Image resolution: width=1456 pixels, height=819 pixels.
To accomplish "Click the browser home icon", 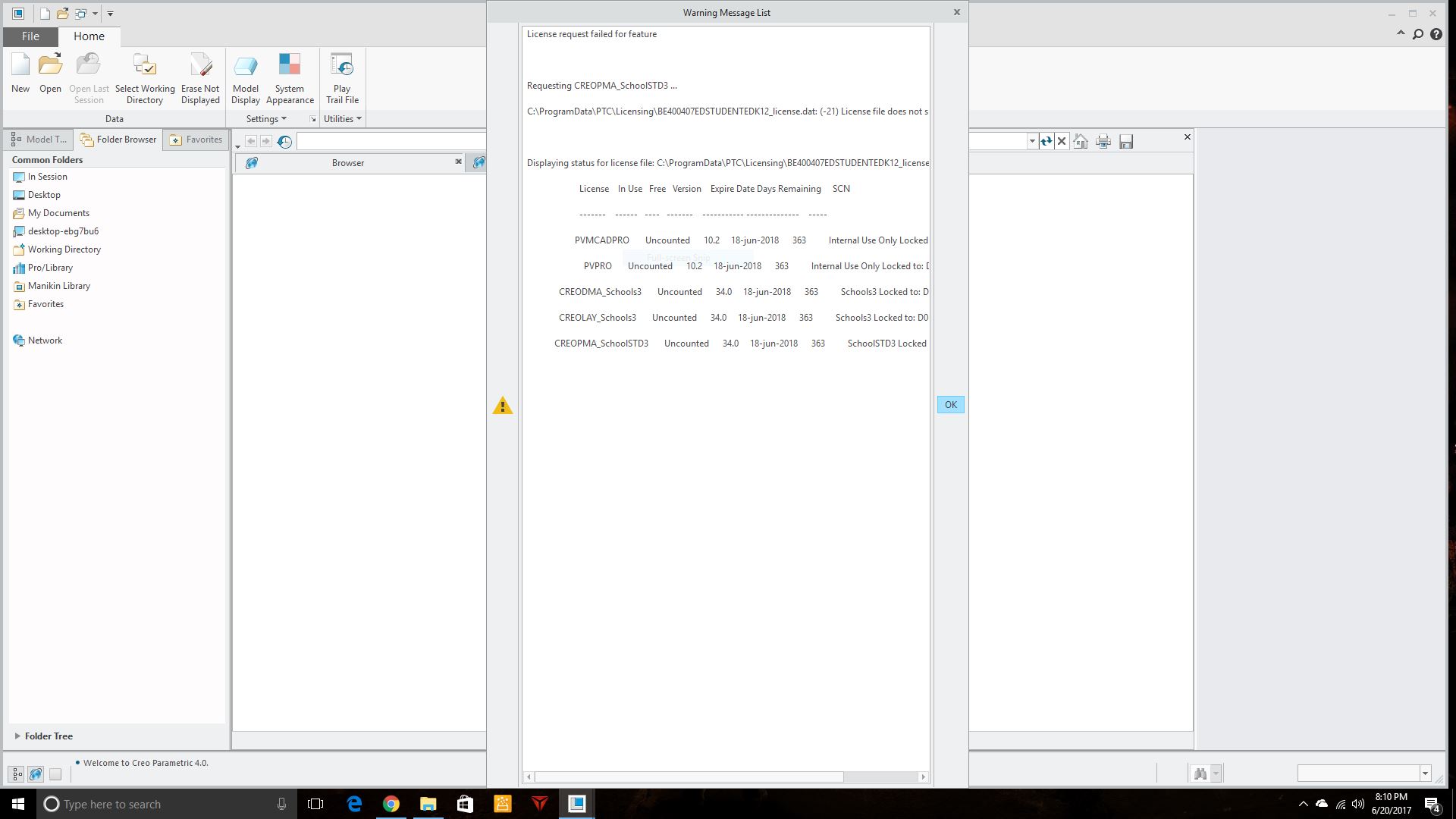I will pyautogui.click(x=1081, y=141).
